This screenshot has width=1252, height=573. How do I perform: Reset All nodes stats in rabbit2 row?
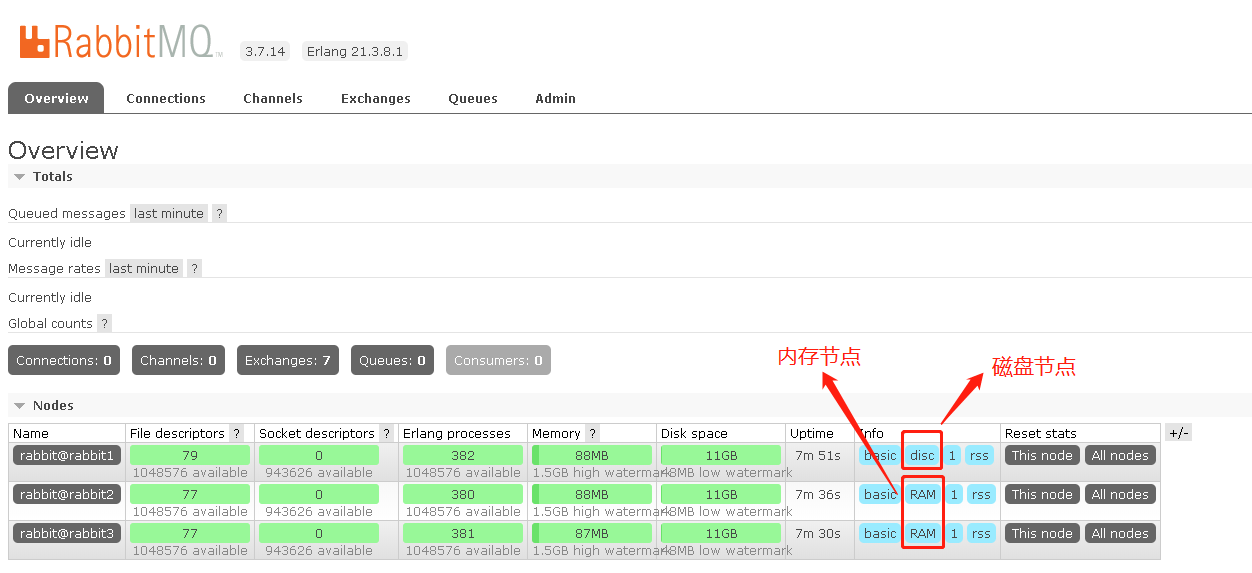(1120, 494)
